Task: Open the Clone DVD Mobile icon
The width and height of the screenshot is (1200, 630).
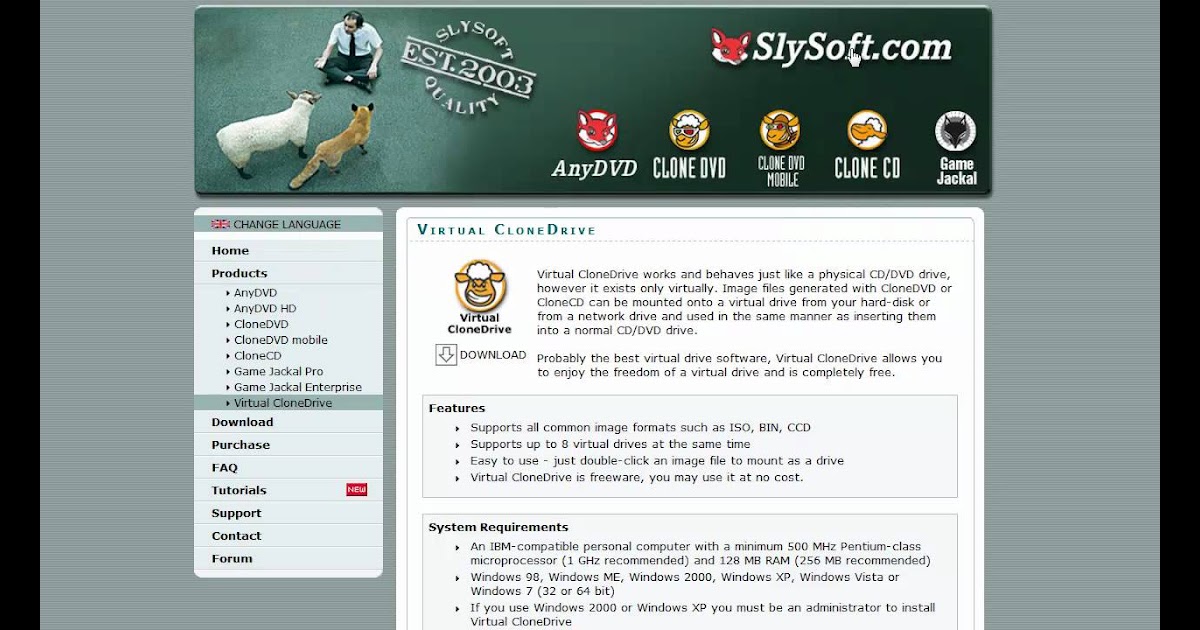Action: click(781, 131)
